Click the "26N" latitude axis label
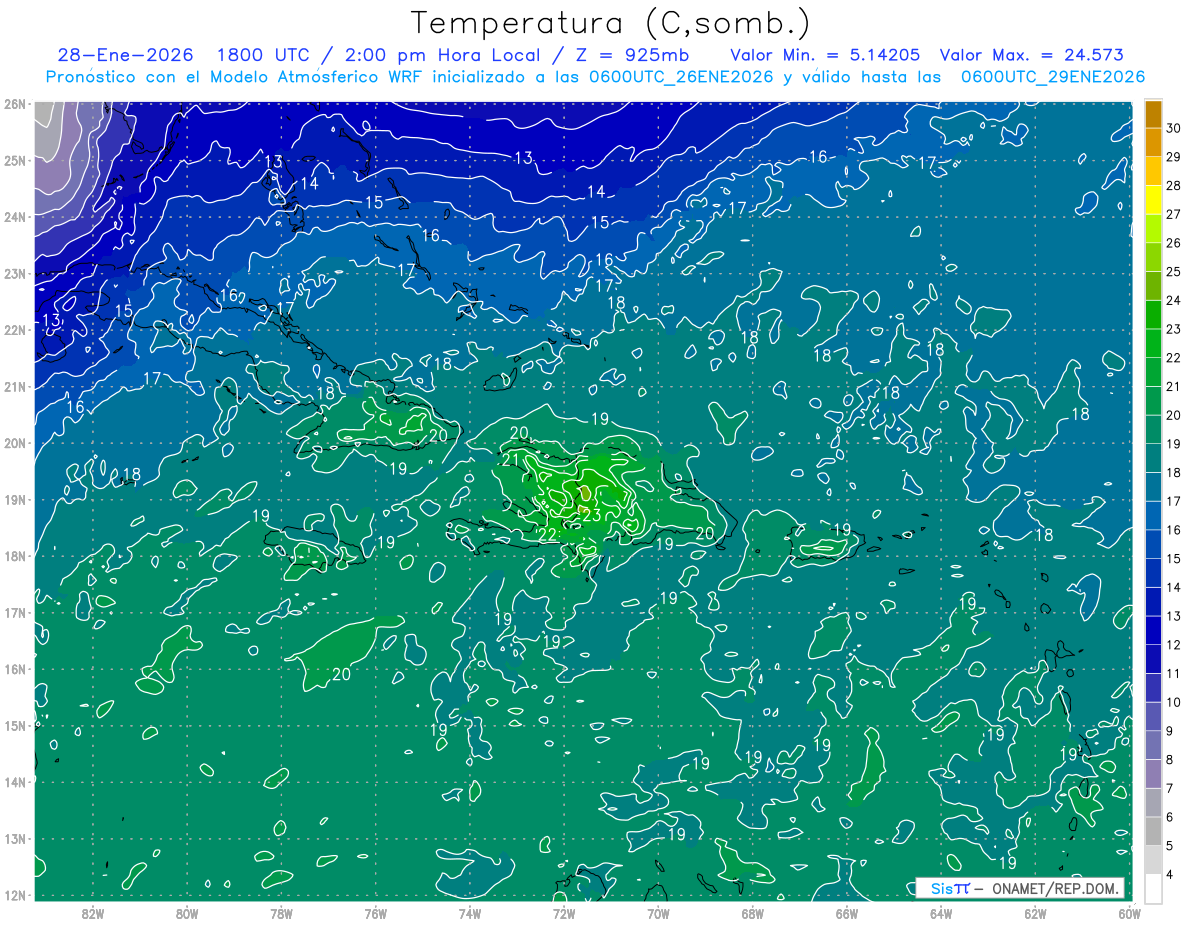The width and height of the screenshot is (1200, 927). coord(15,104)
